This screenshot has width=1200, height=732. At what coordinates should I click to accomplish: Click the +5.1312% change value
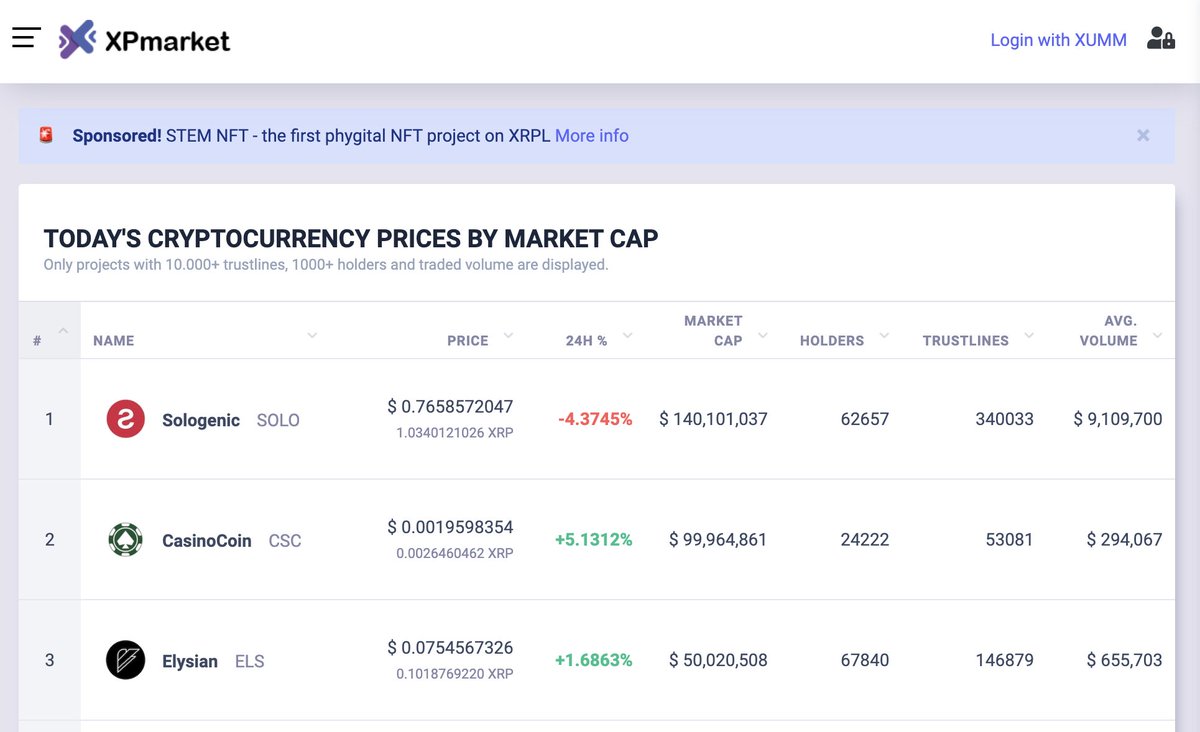594,540
